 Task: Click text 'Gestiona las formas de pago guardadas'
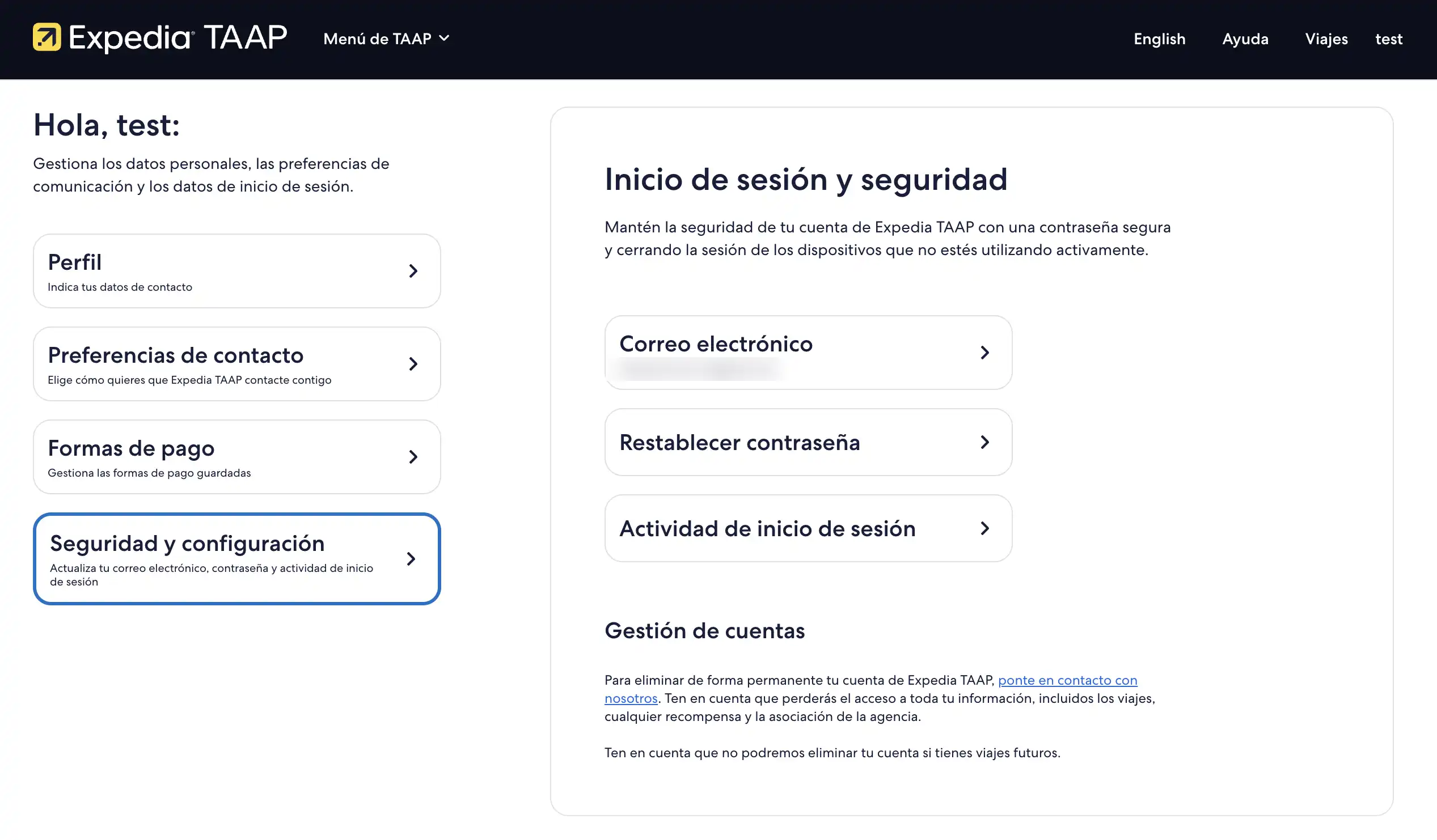(149, 472)
